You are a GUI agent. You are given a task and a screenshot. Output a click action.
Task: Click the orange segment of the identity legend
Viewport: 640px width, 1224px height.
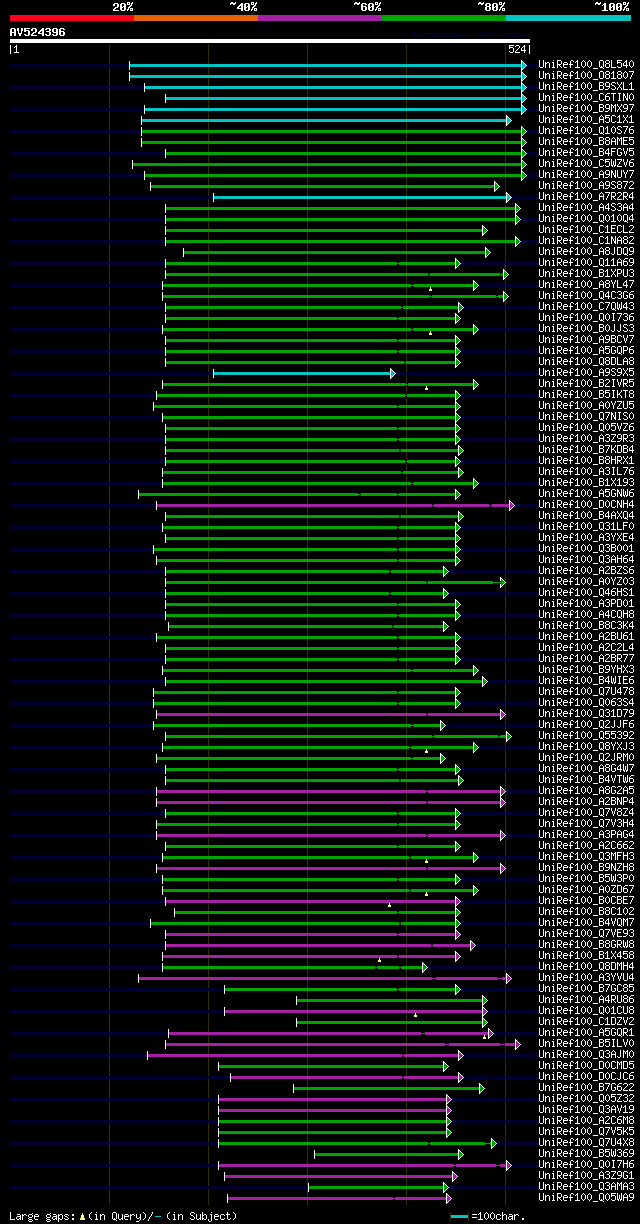195,18
